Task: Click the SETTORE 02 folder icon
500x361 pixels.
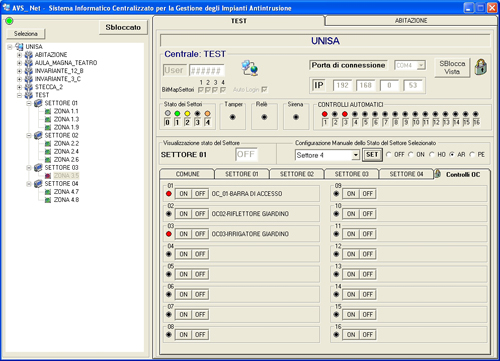Action: [x=38, y=135]
